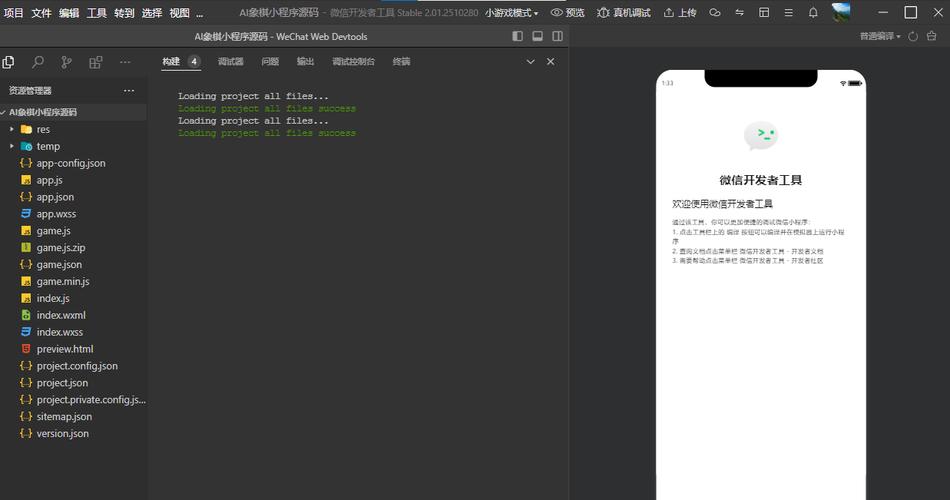Open the search icon in the sidebar
Screen dimensions: 950x500
38,62
